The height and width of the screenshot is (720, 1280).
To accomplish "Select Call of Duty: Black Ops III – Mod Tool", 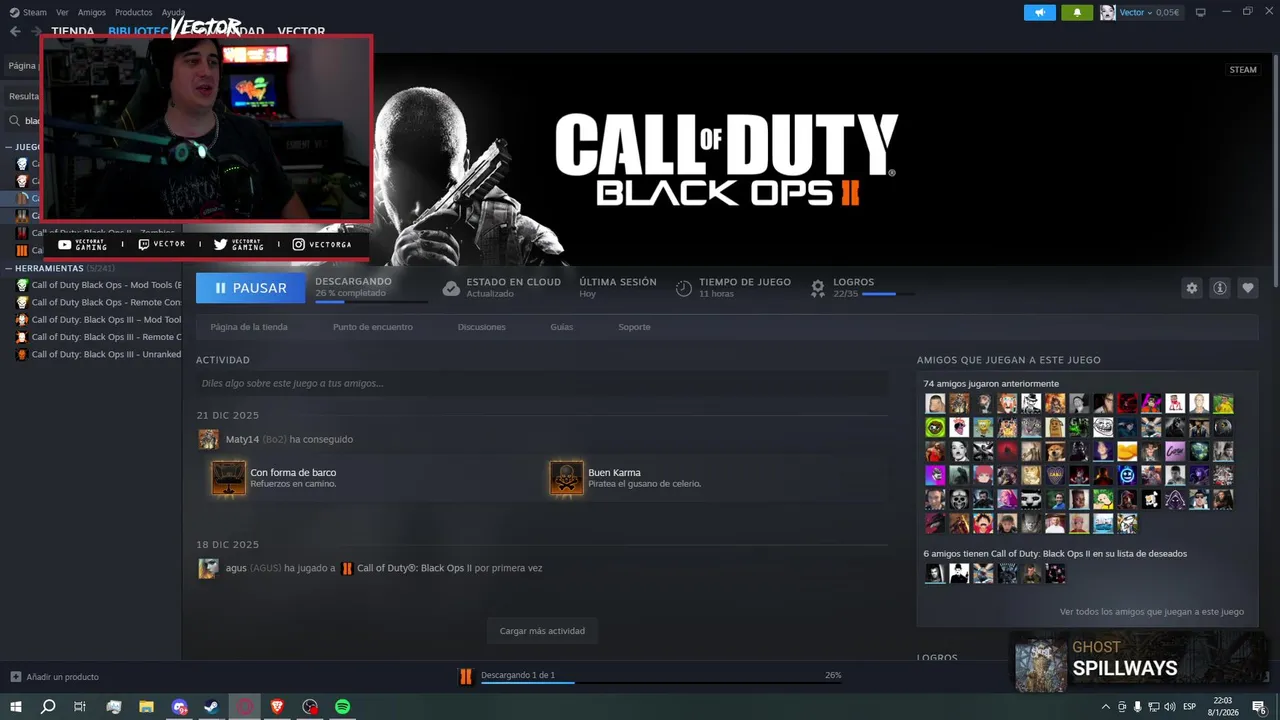I will 98,320.
